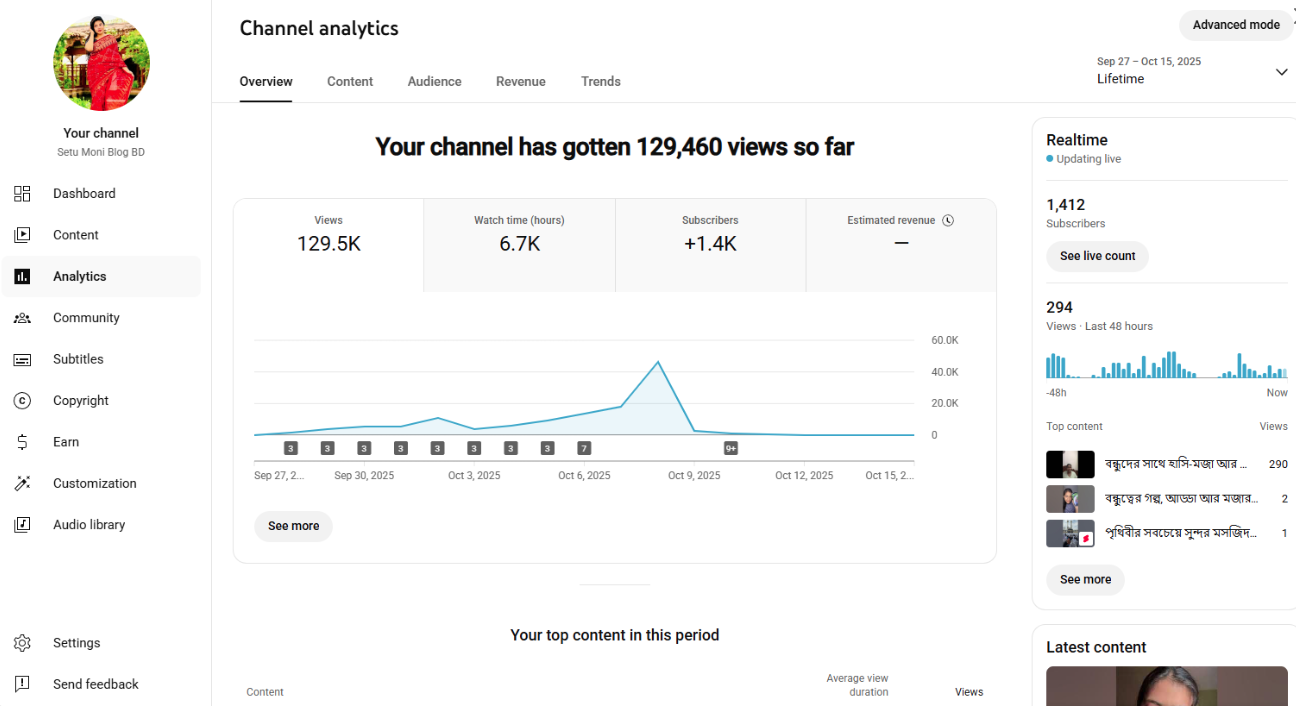Select the Views metric card
This screenshot has width=1296, height=706.
coord(328,243)
